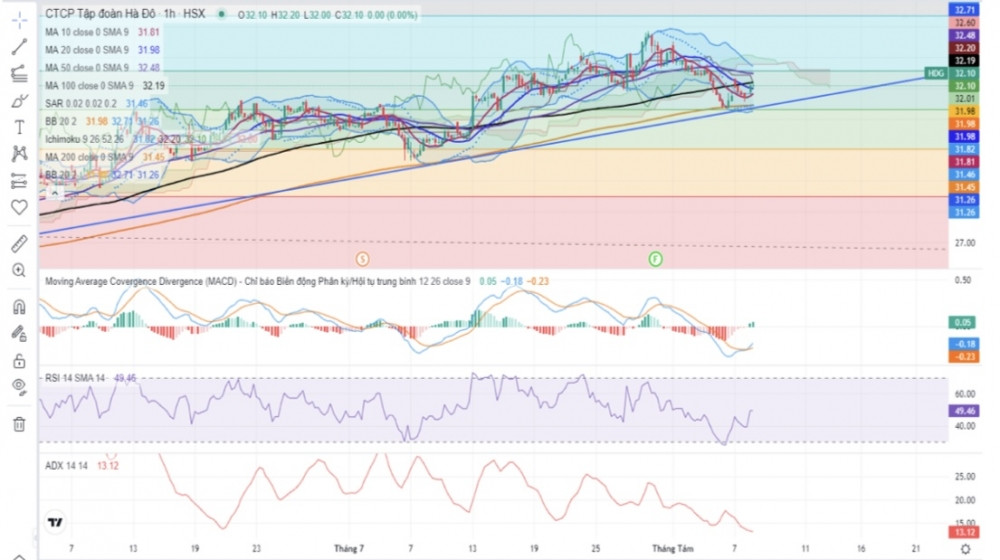Select the Text annotation tool
1000x560 pixels.
(x=19, y=127)
